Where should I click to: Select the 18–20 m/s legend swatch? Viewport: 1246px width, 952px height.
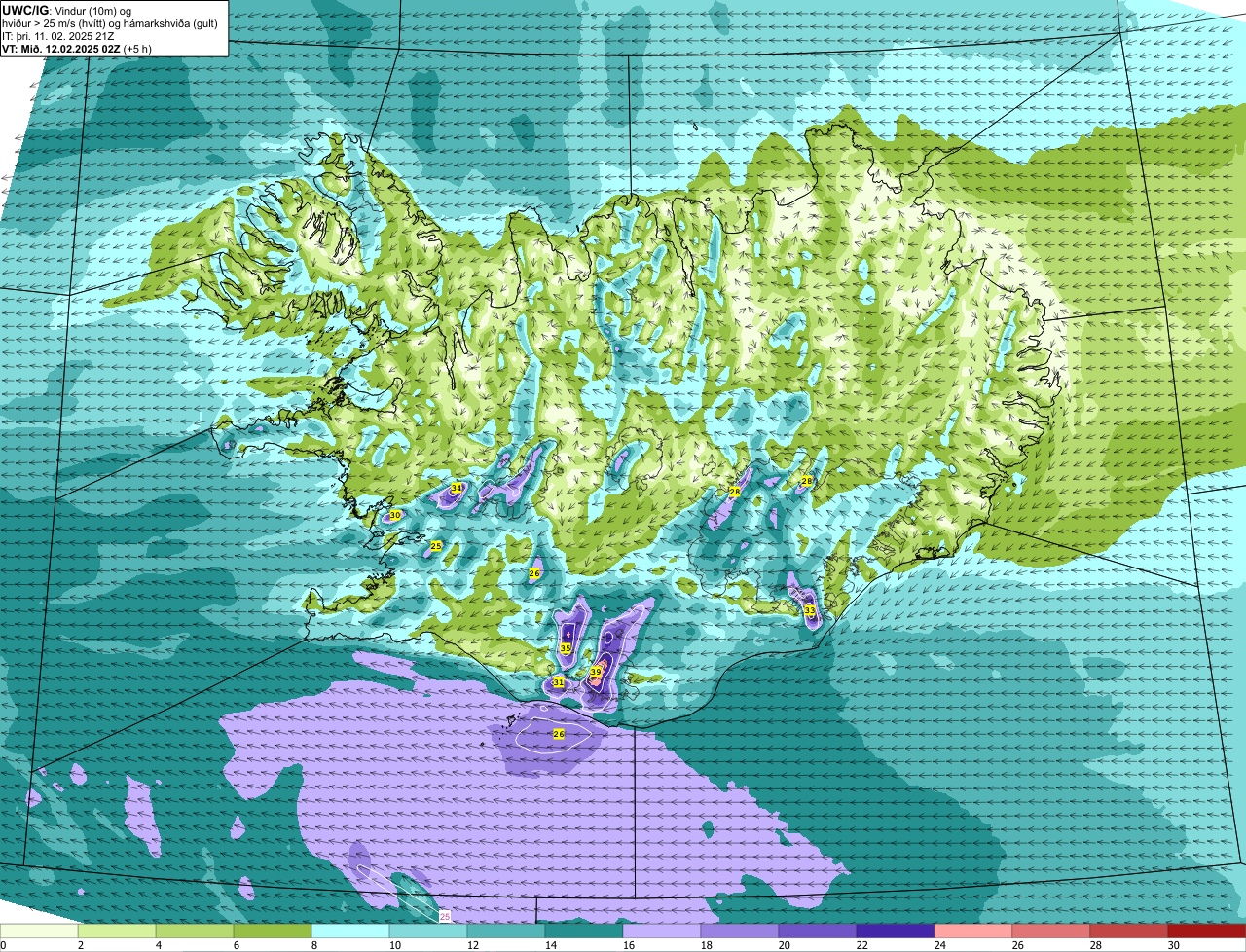[x=740, y=932]
